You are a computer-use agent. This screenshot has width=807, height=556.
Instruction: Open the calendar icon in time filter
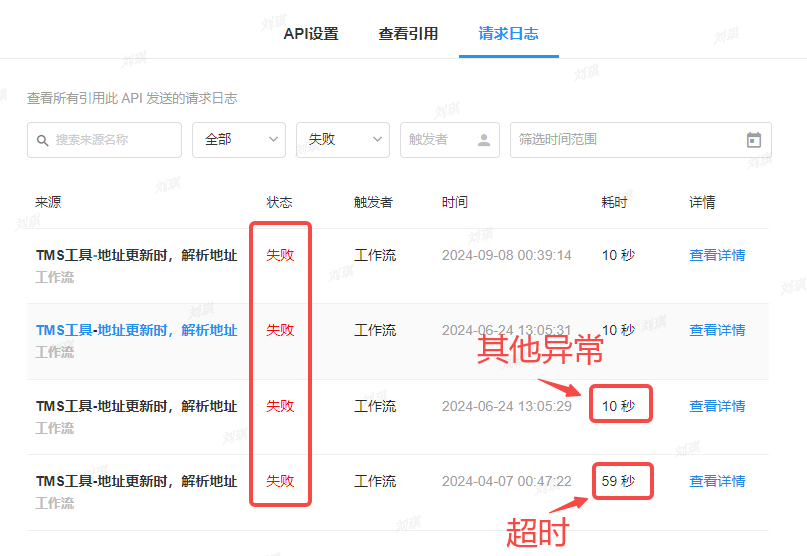tap(754, 140)
